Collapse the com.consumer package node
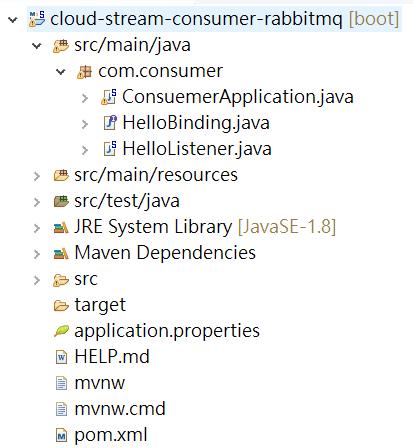This screenshot has width=413, height=448. pos(61,71)
